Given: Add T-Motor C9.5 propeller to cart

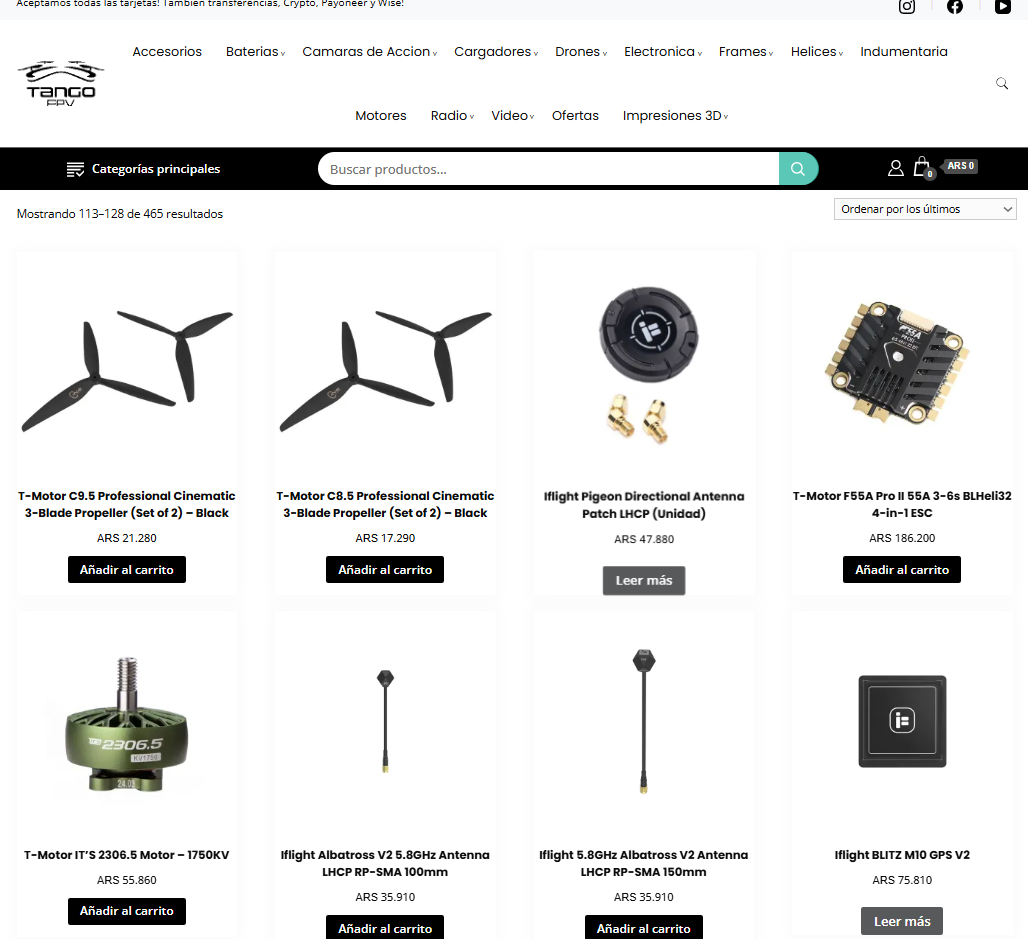Looking at the screenshot, I should (127, 570).
